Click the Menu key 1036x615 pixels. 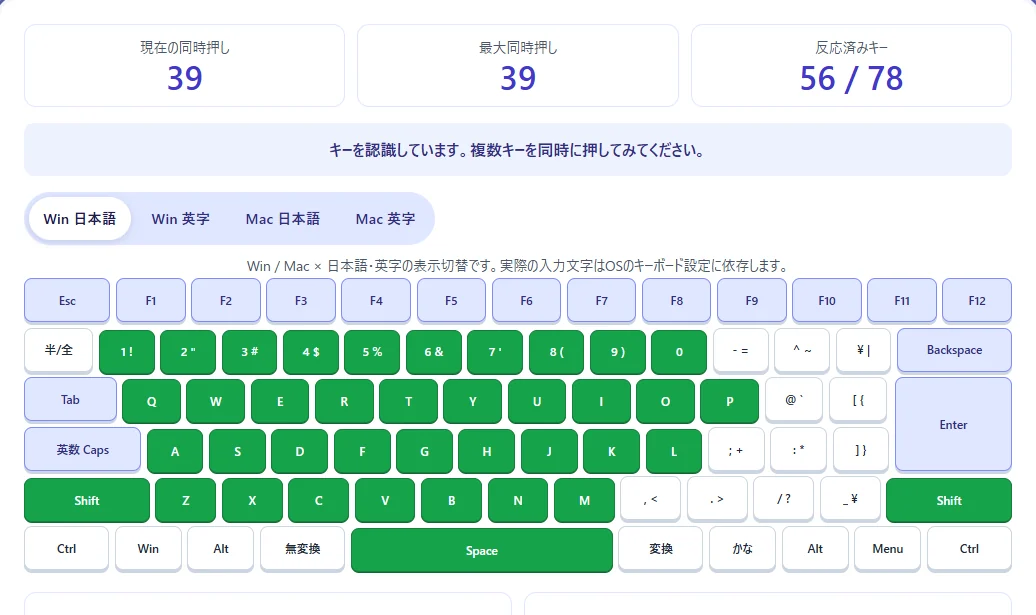coord(887,549)
